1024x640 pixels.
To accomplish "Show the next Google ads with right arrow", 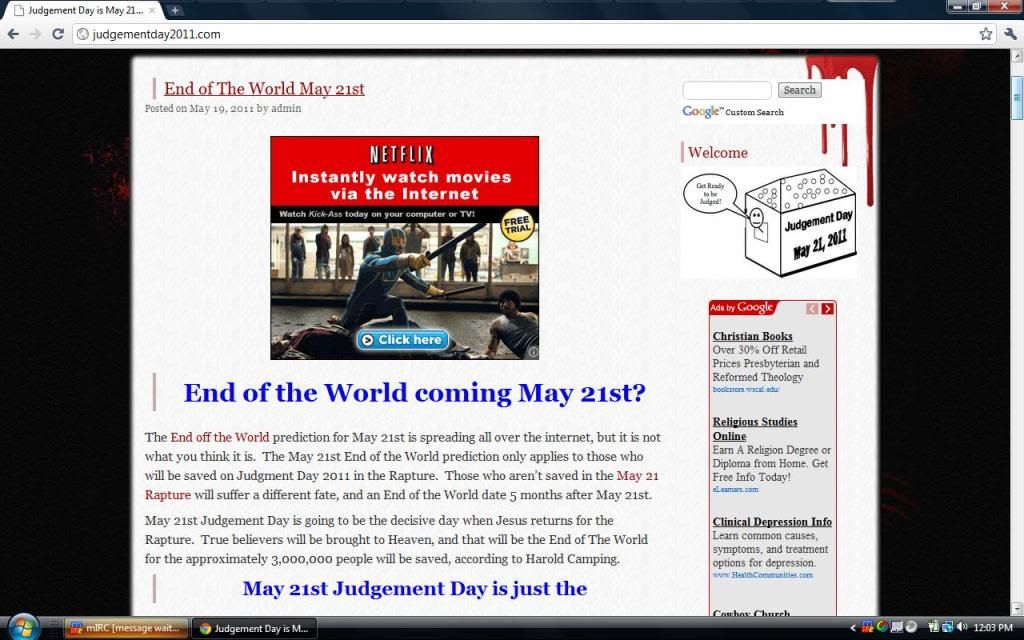I will tap(827, 309).
